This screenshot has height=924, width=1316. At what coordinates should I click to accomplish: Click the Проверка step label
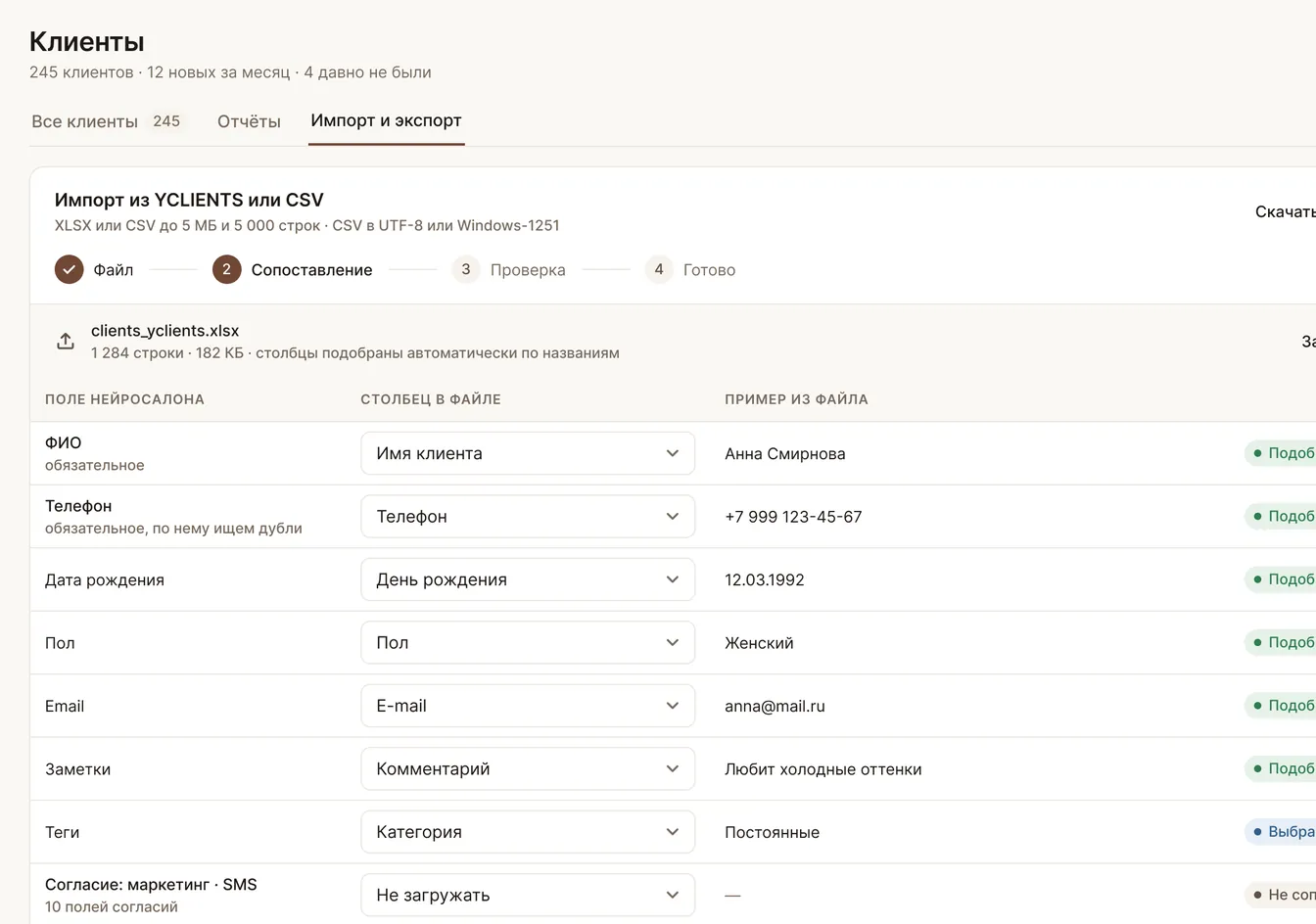(528, 270)
